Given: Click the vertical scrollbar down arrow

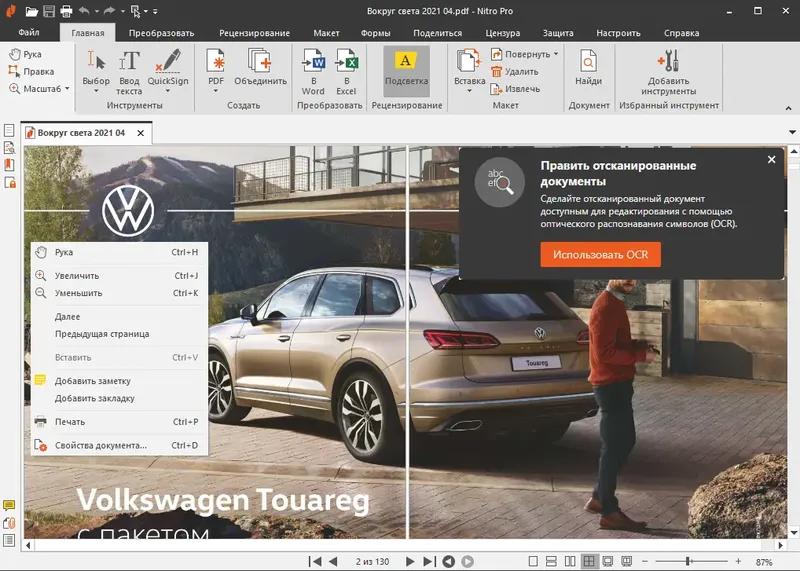Looking at the screenshot, I should coord(793,533).
